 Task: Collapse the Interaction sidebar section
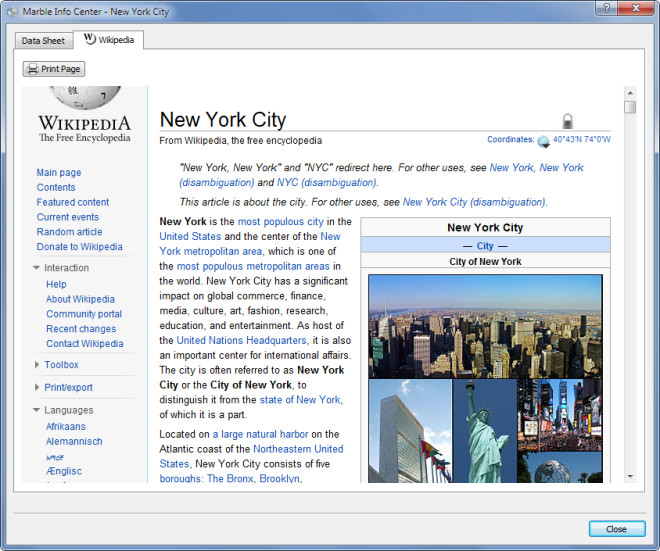37,268
